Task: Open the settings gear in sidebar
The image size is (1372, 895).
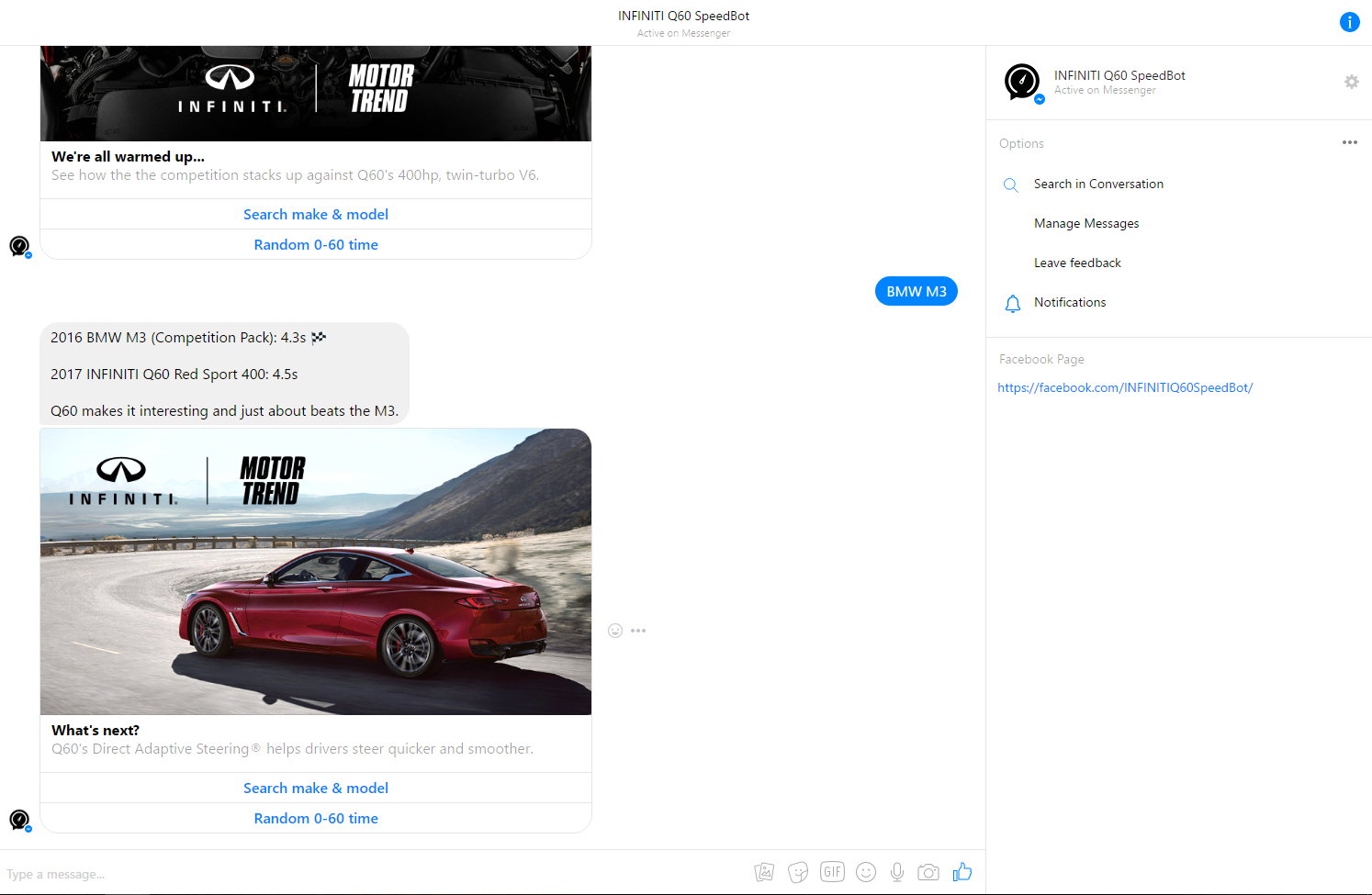Action: coord(1351,82)
